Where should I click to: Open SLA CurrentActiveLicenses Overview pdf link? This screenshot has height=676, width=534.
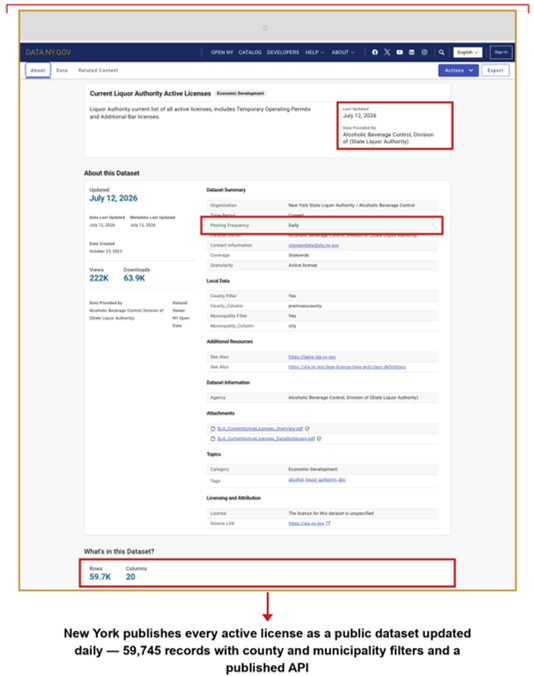[260, 429]
